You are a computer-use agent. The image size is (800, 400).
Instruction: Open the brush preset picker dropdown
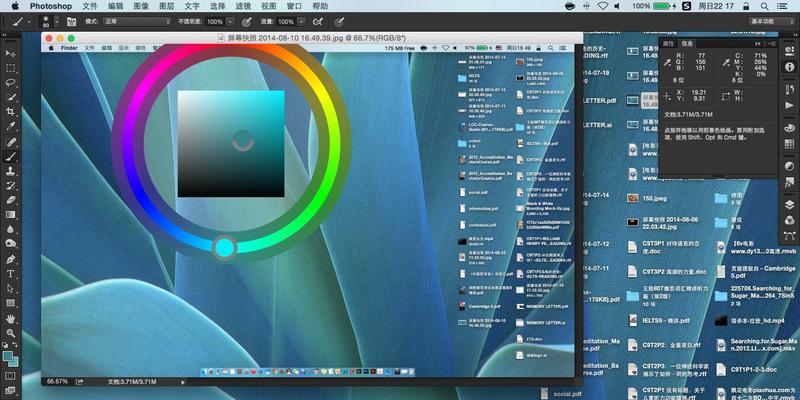click(57, 22)
